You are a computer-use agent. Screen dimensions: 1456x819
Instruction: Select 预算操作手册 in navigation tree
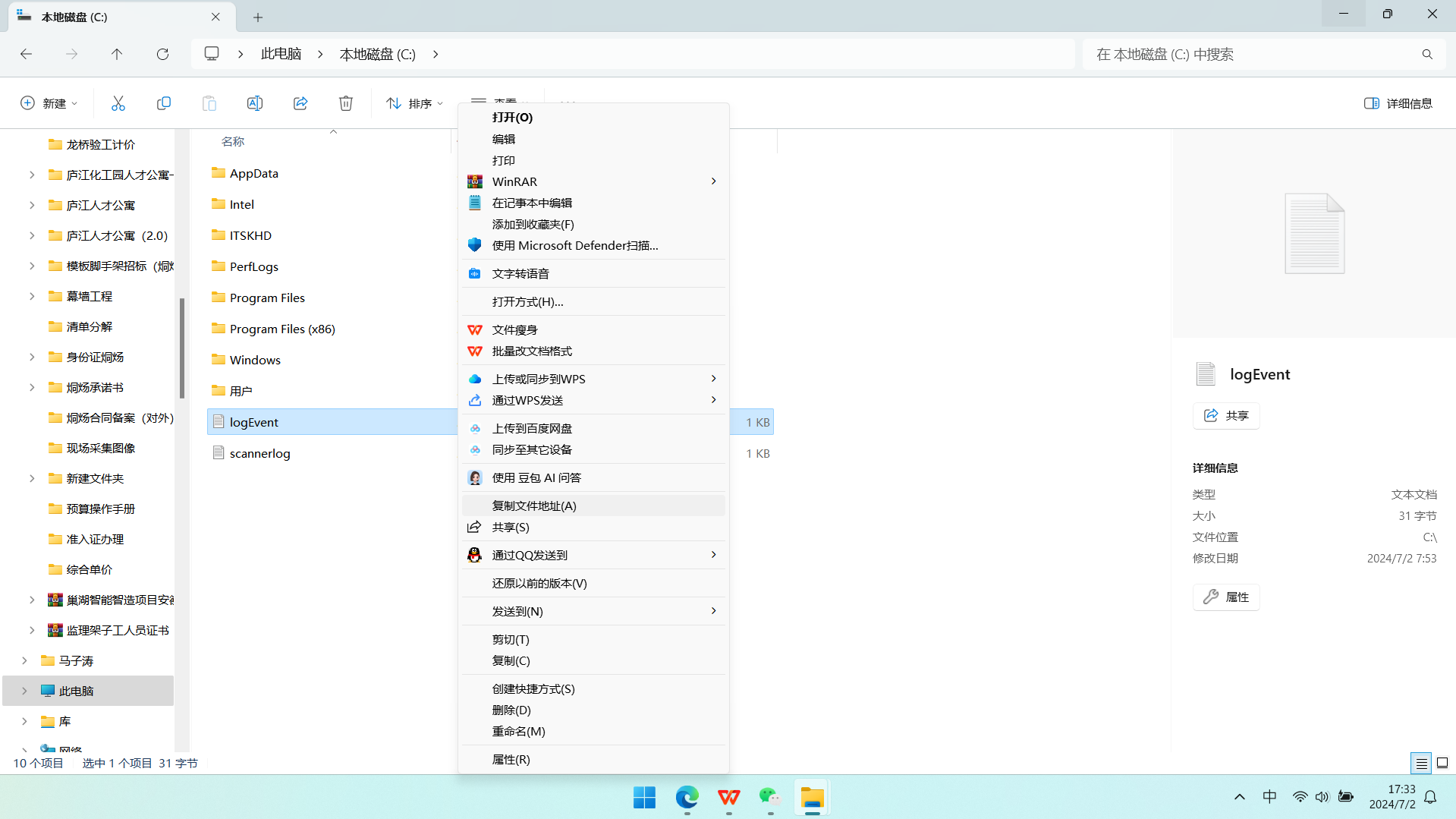coord(100,509)
